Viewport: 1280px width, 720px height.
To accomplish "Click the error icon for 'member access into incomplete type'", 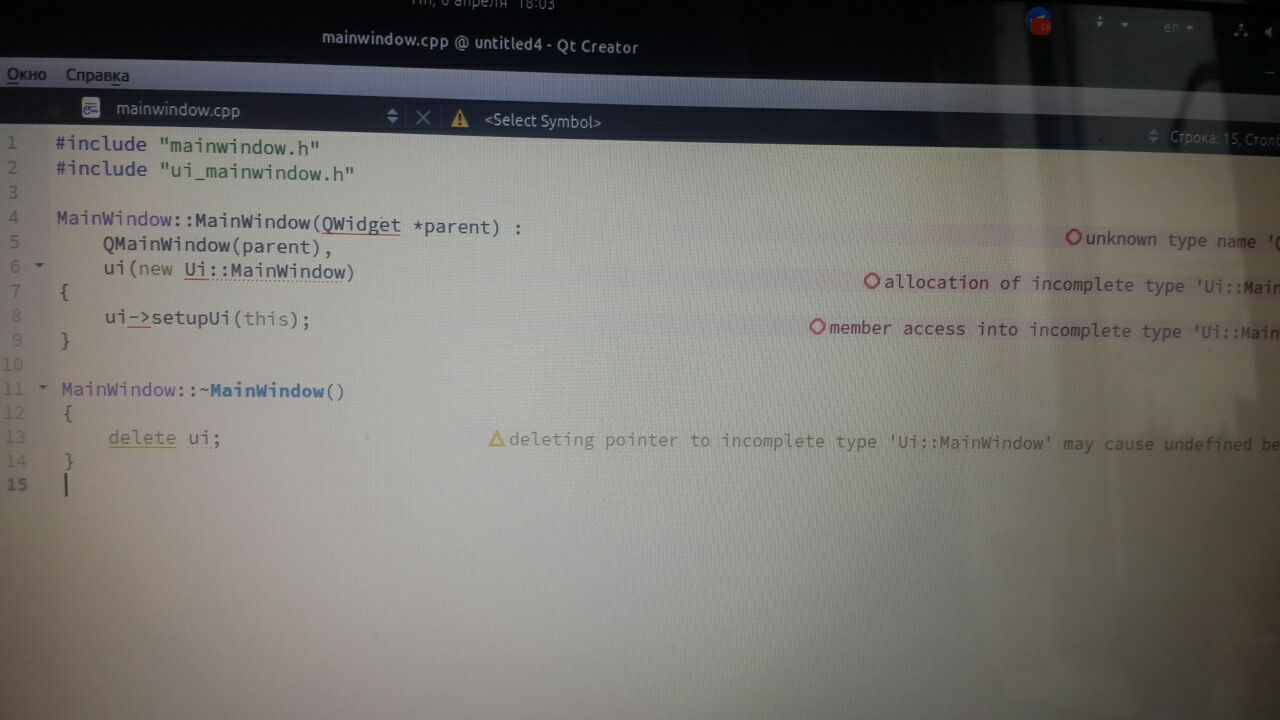I will [817, 327].
